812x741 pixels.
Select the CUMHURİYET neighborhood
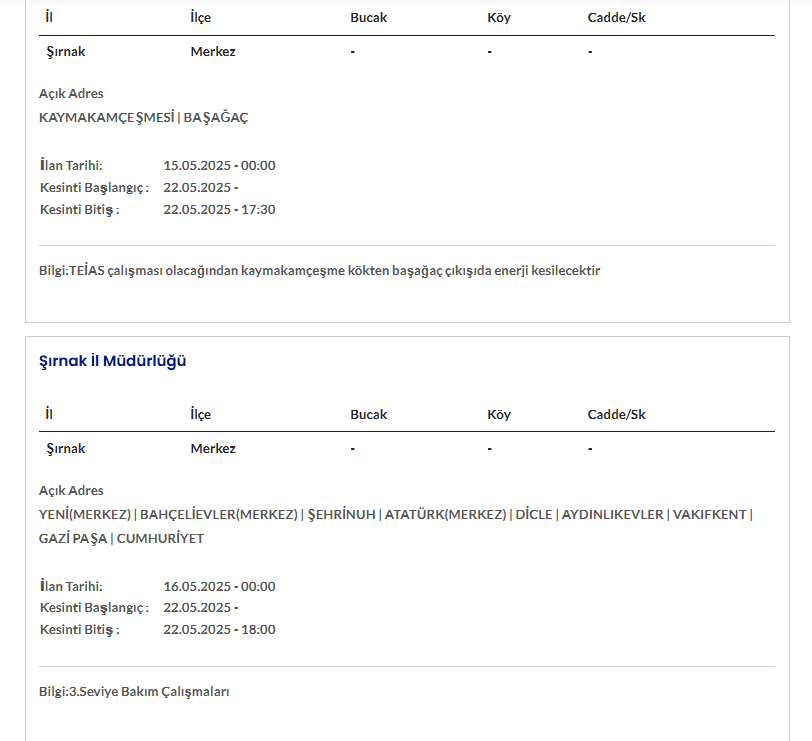160,538
